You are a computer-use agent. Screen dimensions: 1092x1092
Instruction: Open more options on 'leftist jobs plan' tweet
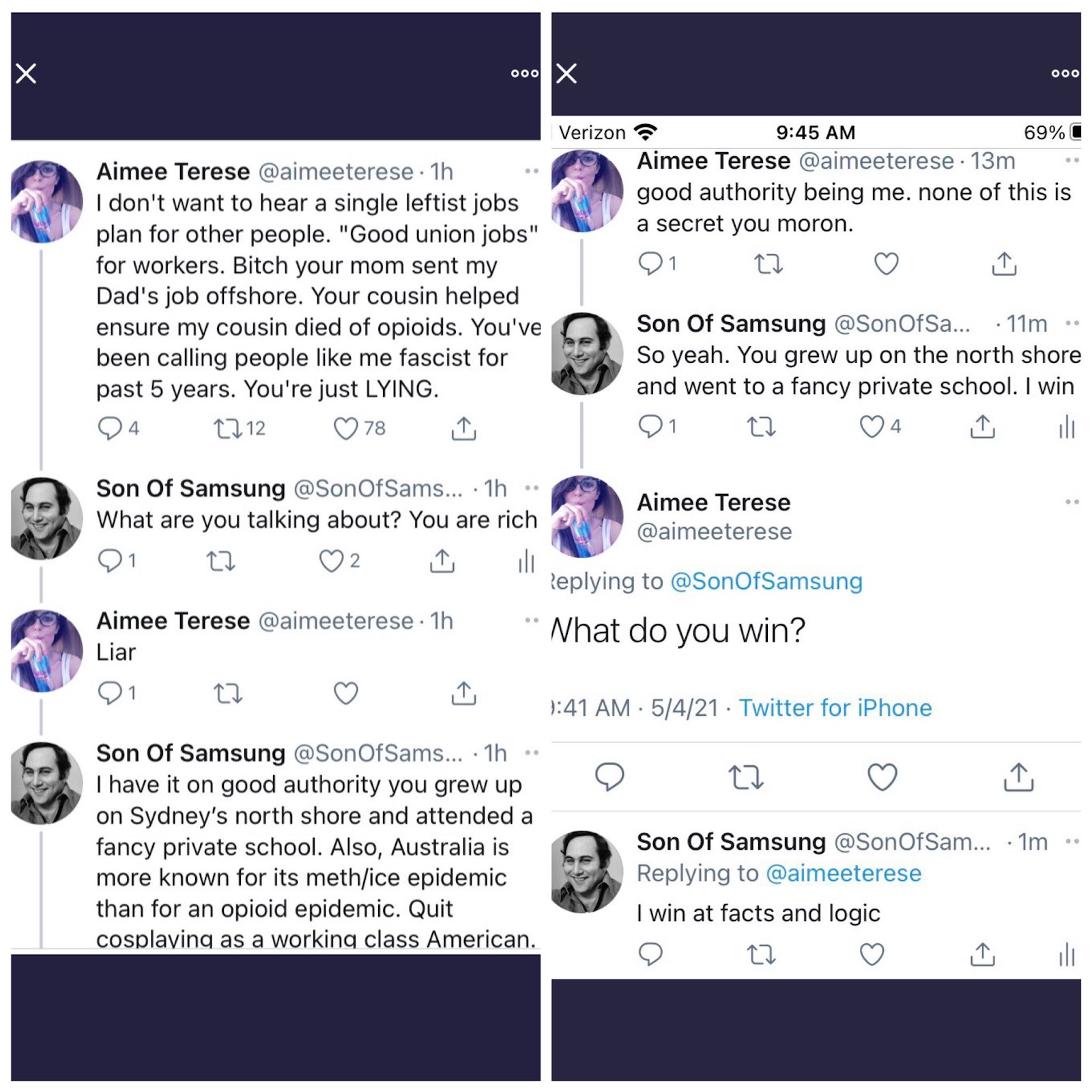coord(532,171)
